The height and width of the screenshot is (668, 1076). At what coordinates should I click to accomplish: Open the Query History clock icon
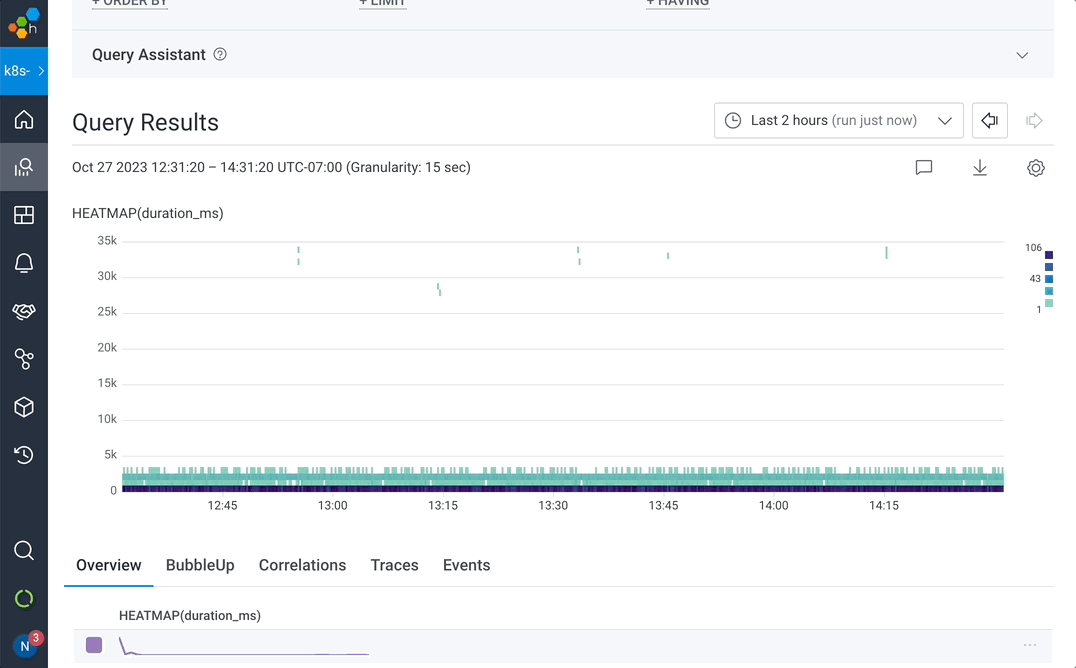[24, 455]
